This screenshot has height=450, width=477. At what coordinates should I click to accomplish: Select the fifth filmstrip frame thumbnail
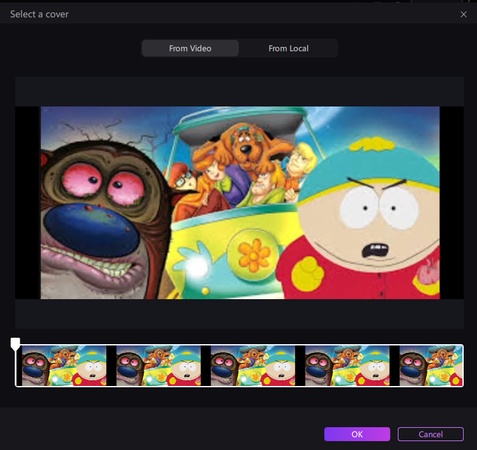pyautogui.click(x=431, y=366)
